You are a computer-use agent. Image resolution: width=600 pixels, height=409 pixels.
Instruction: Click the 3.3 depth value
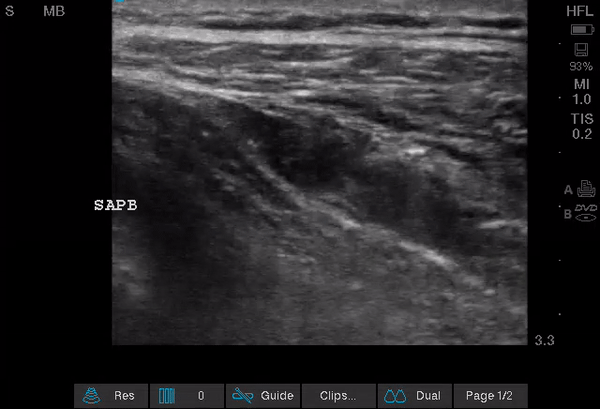545,340
